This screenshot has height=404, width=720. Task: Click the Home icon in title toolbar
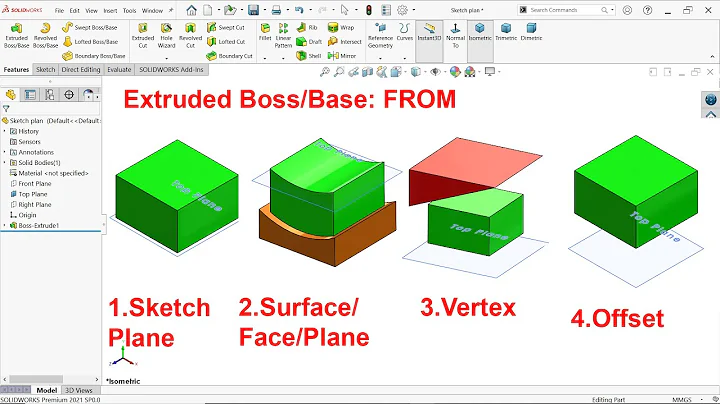tap(191, 10)
